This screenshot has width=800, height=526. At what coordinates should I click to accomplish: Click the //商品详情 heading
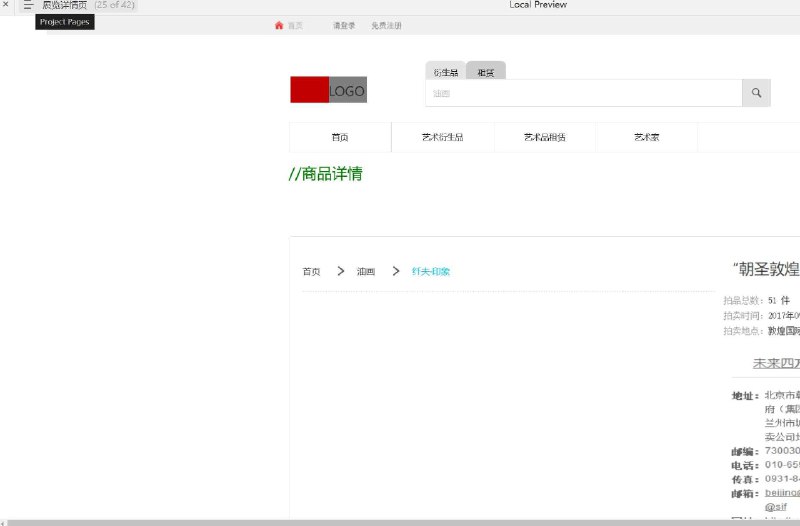click(326, 174)
